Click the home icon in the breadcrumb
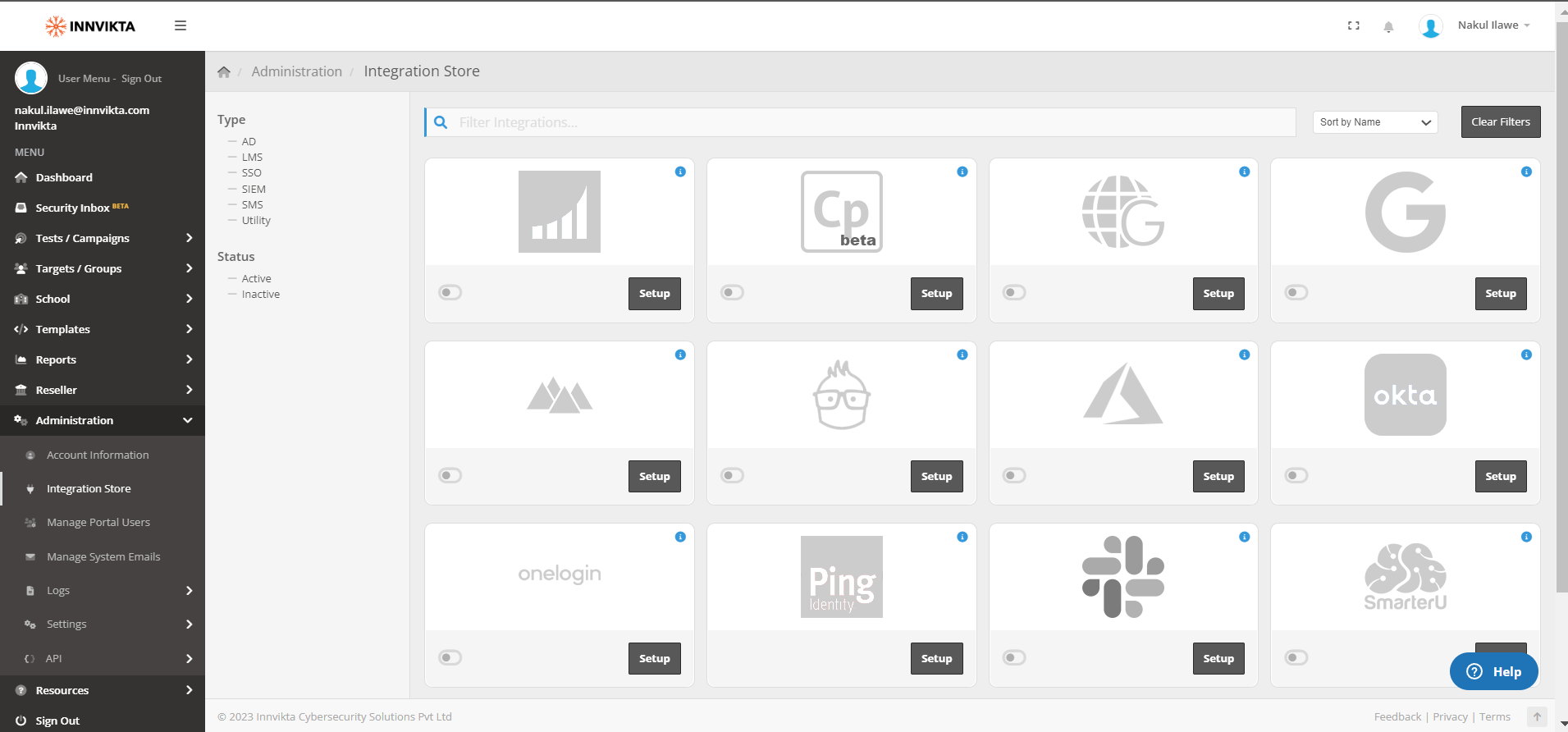The width and height of the screenshot is (1568, 732). click(x=224, y=71)
